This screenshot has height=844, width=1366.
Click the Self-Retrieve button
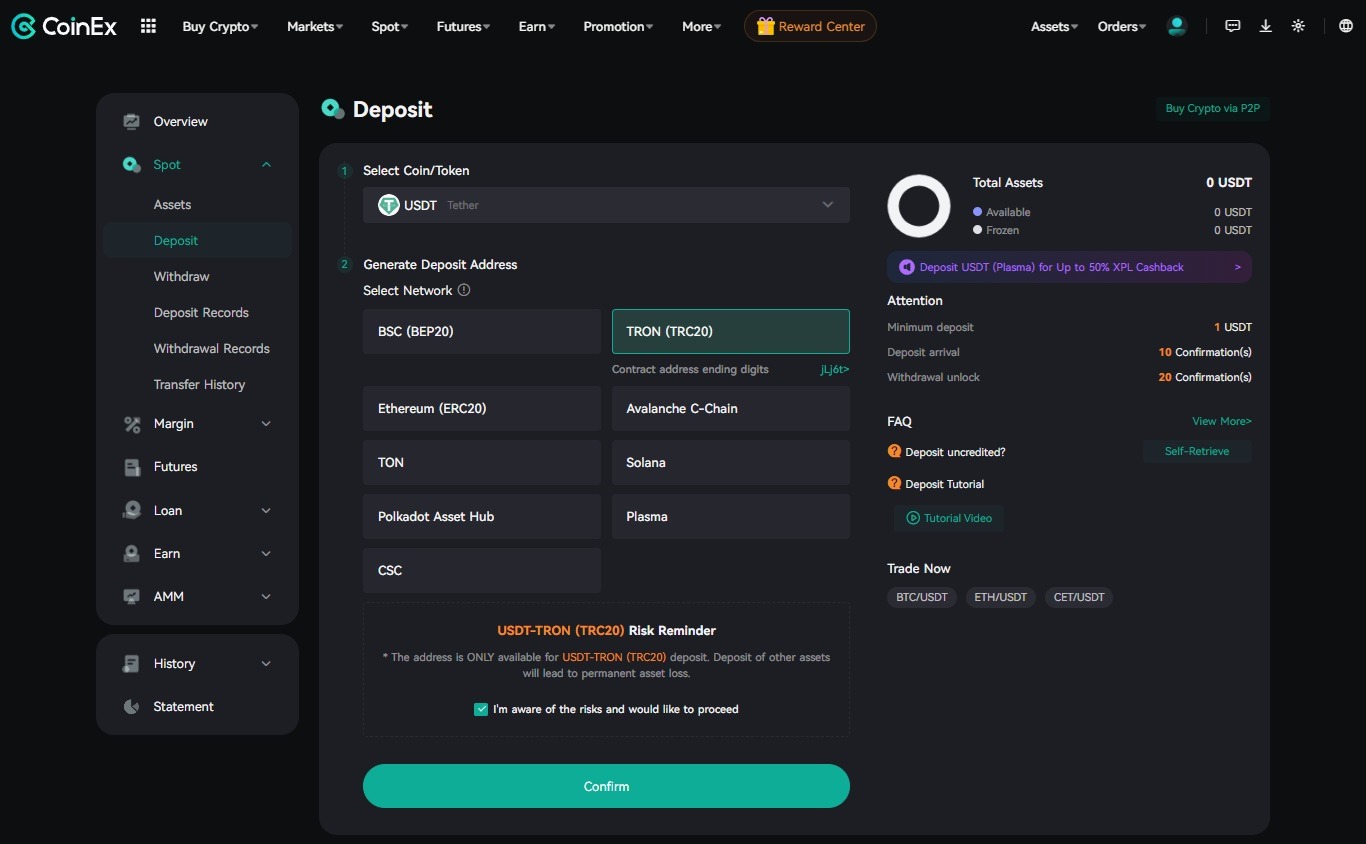(1196, 452)
